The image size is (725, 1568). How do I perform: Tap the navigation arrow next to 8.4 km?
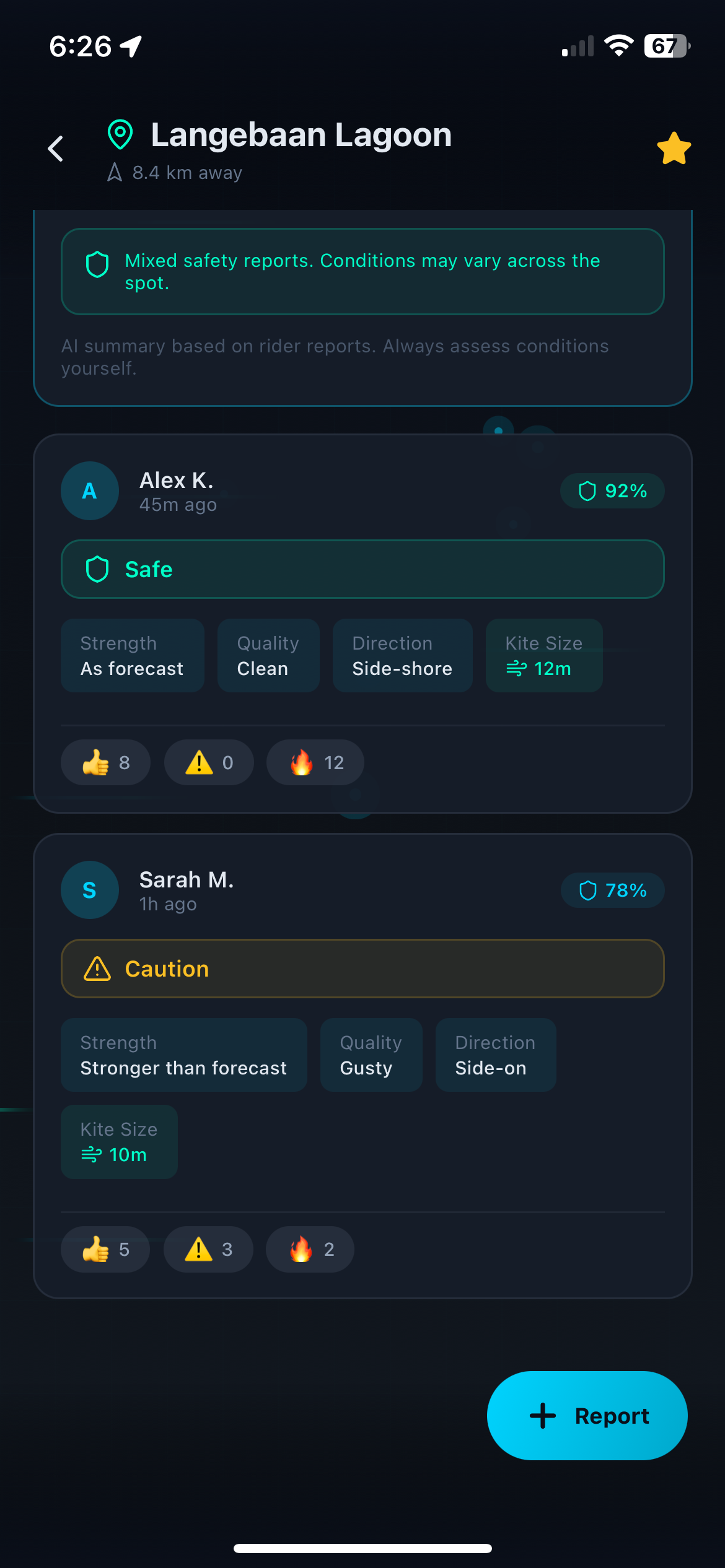point(115,173)
